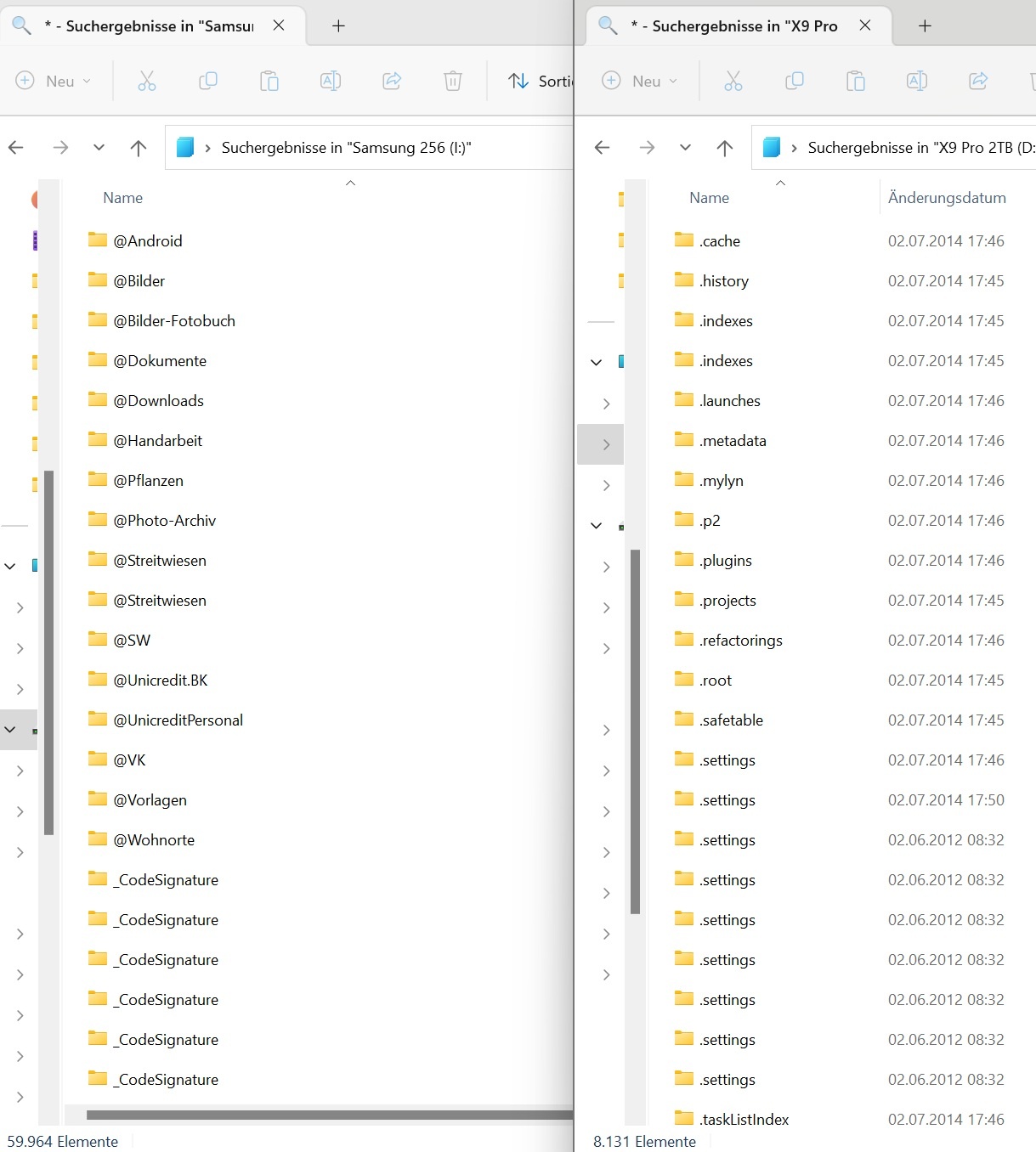1036x1152 pixels.
Task: Select the .history folder
Action: [724, 280]
